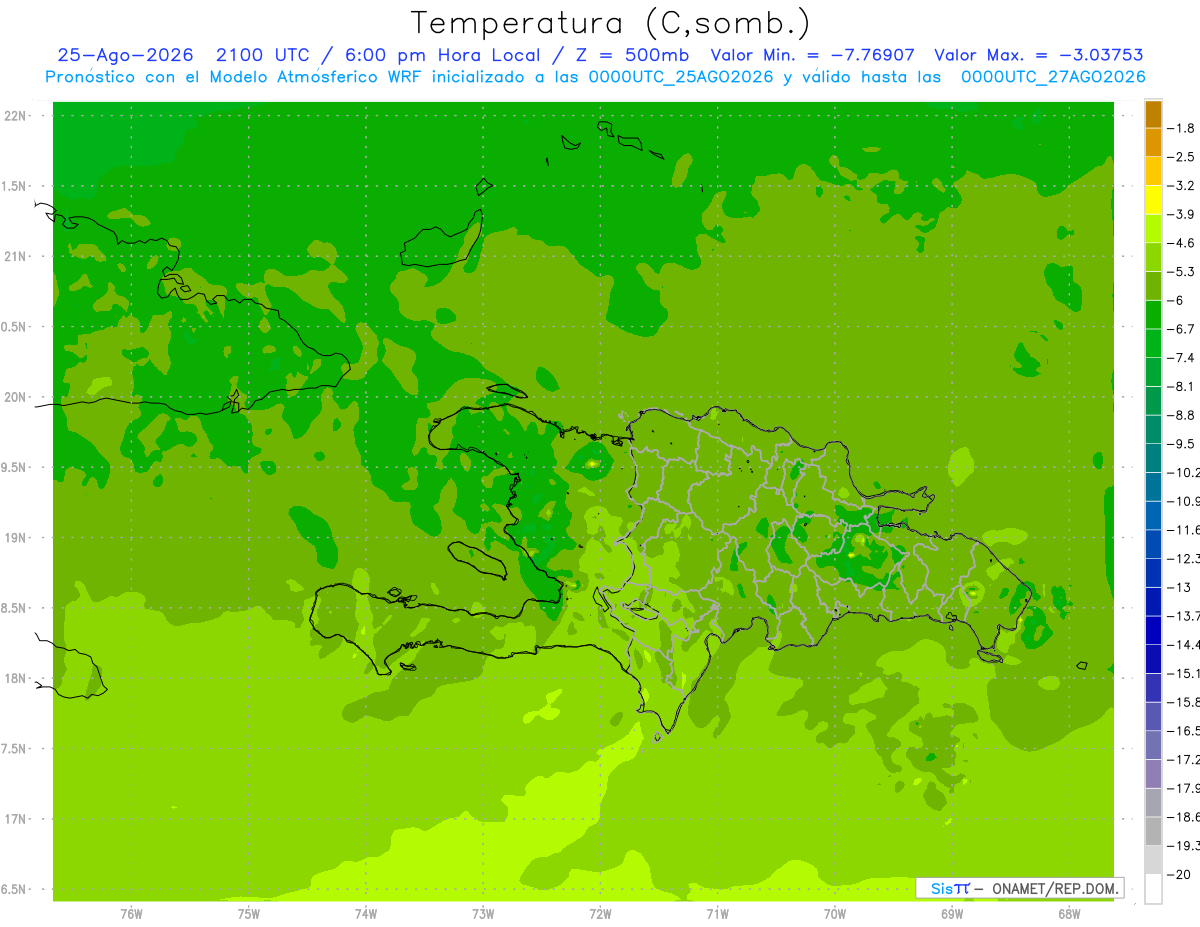The height and width of the screenshot is (927, 1200).
Task: Pick the gray swatch between -18.6 and -19.3
Action: point(1154,832)
